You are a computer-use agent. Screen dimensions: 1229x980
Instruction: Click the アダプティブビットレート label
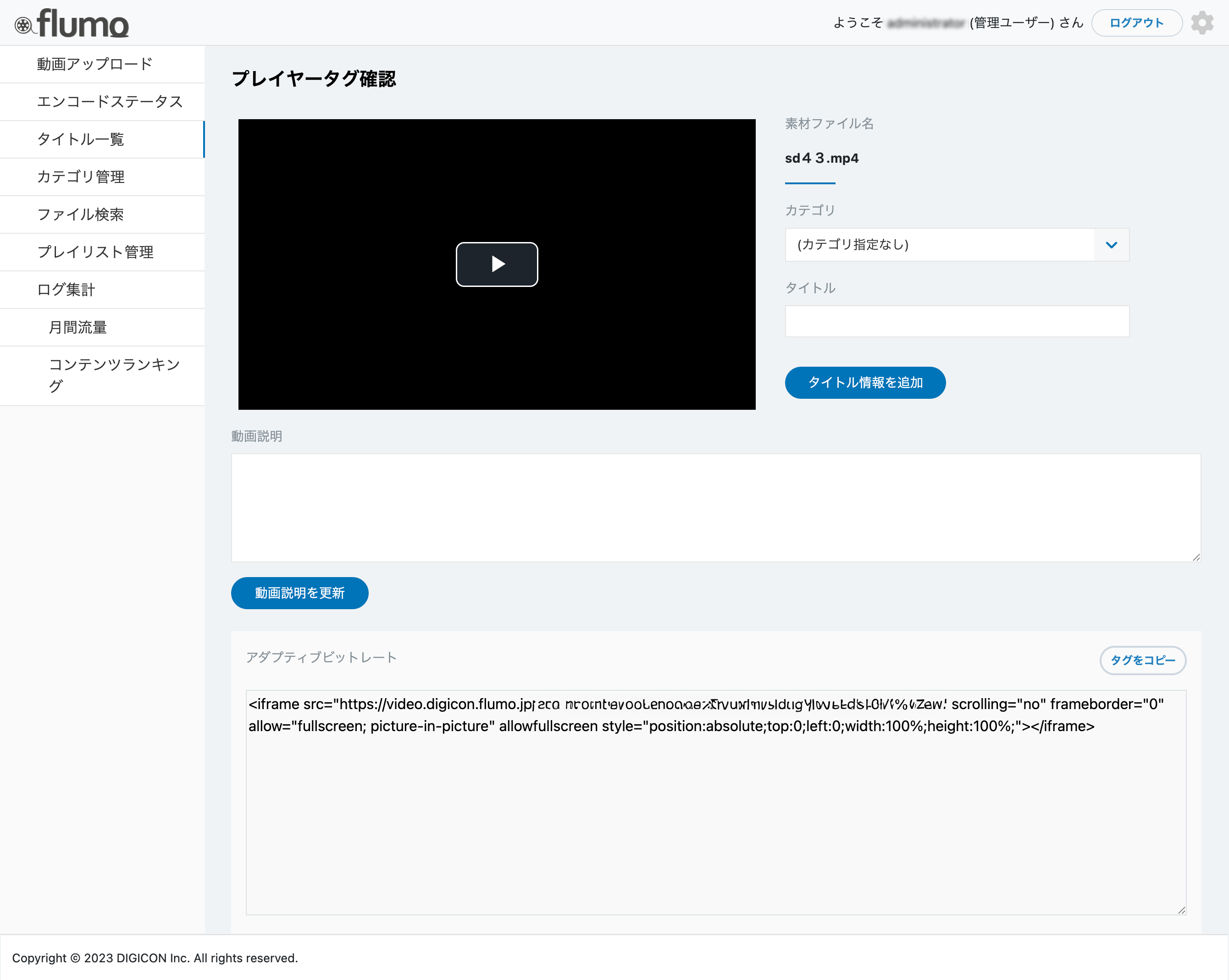pyautogui.click(x=321, y=657)
